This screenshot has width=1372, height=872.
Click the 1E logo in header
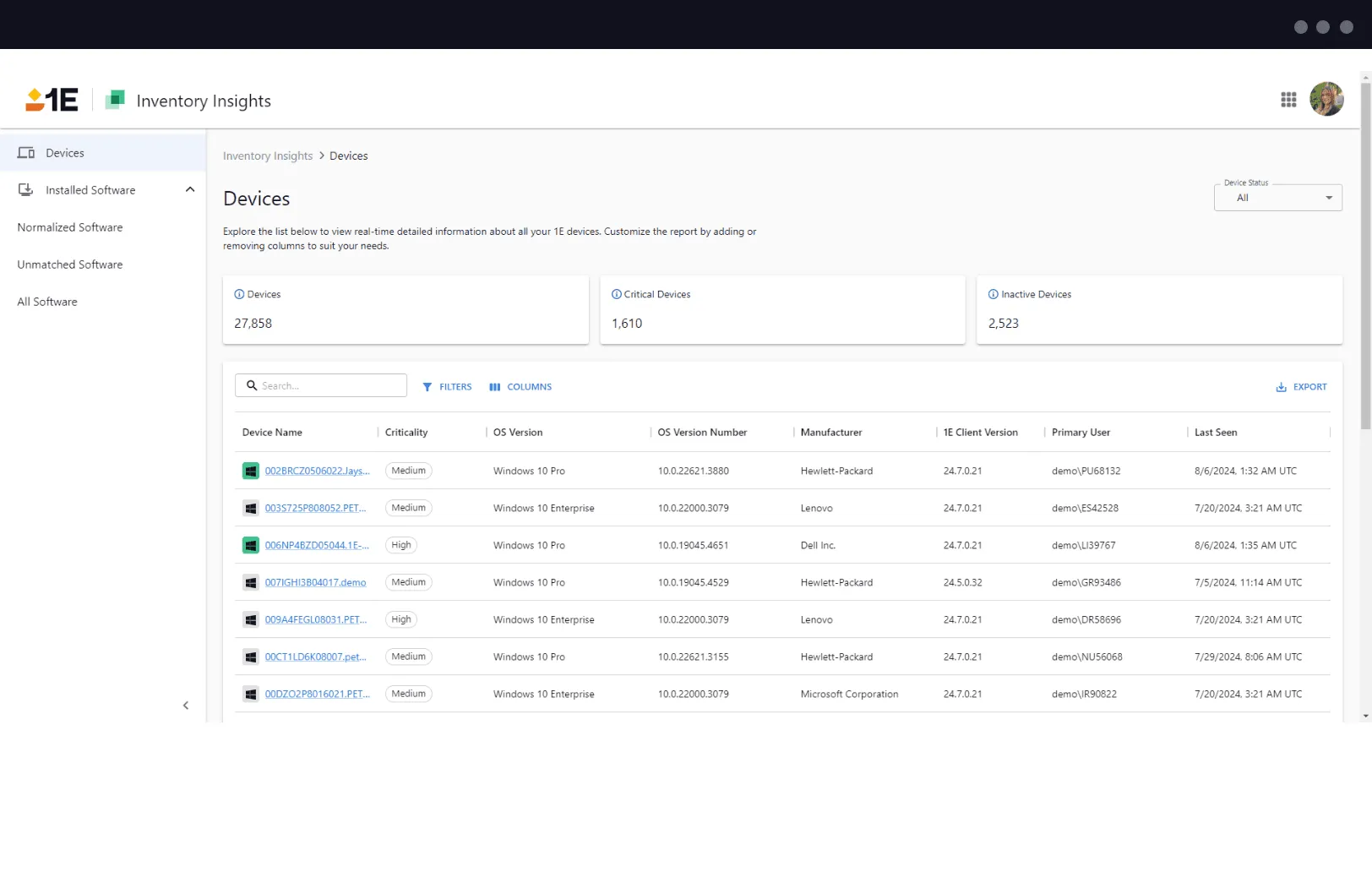click(52, 101)
